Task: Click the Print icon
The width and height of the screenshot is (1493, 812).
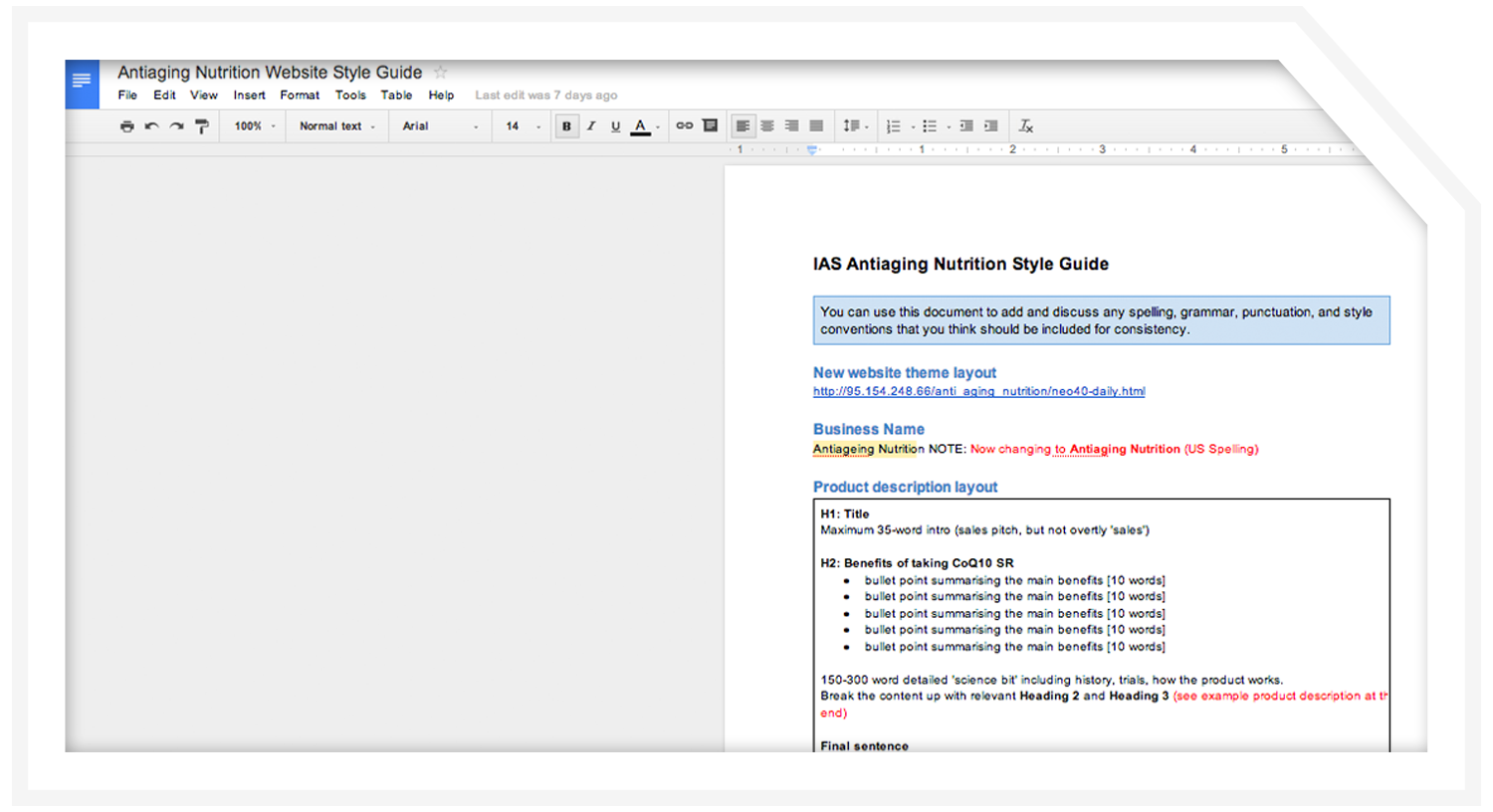Action: point(126,126)
